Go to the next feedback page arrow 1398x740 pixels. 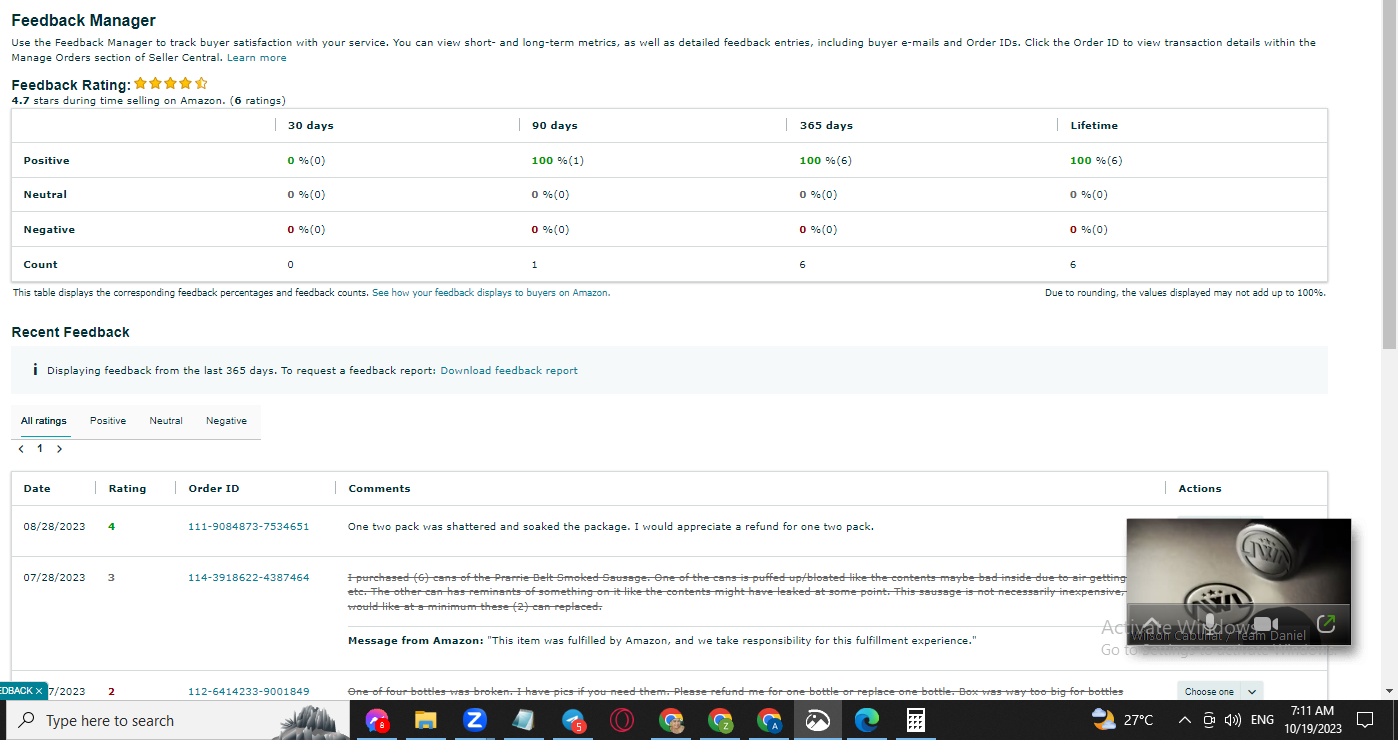(x=59, y=449)
